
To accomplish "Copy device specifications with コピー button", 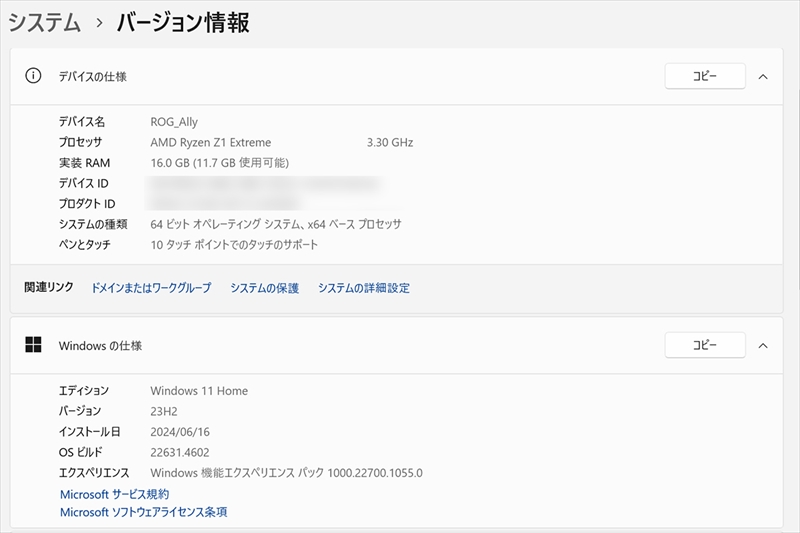I will [705, 76].
